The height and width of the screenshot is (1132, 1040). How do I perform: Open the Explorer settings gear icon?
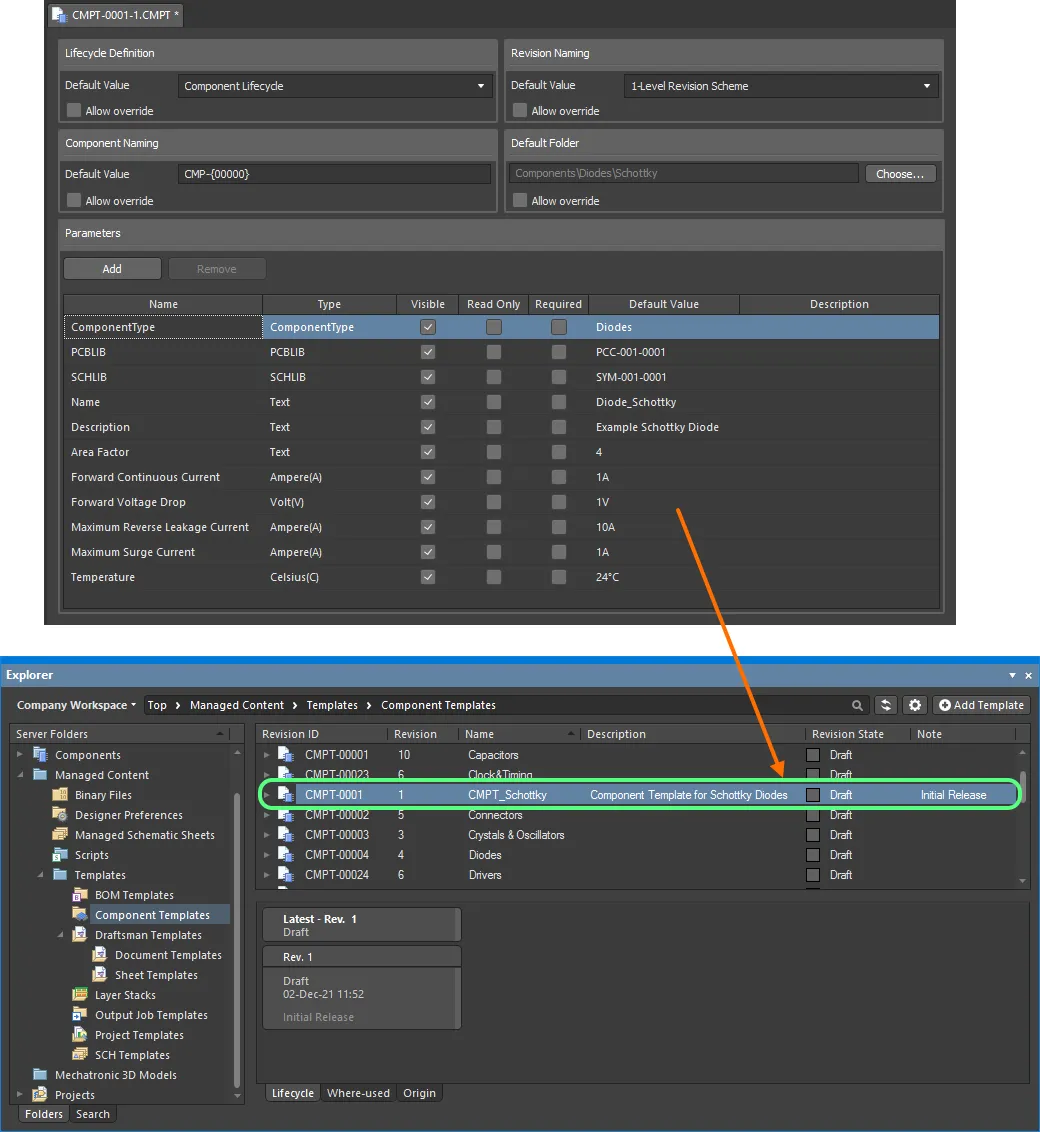click(x=915, y=705)
